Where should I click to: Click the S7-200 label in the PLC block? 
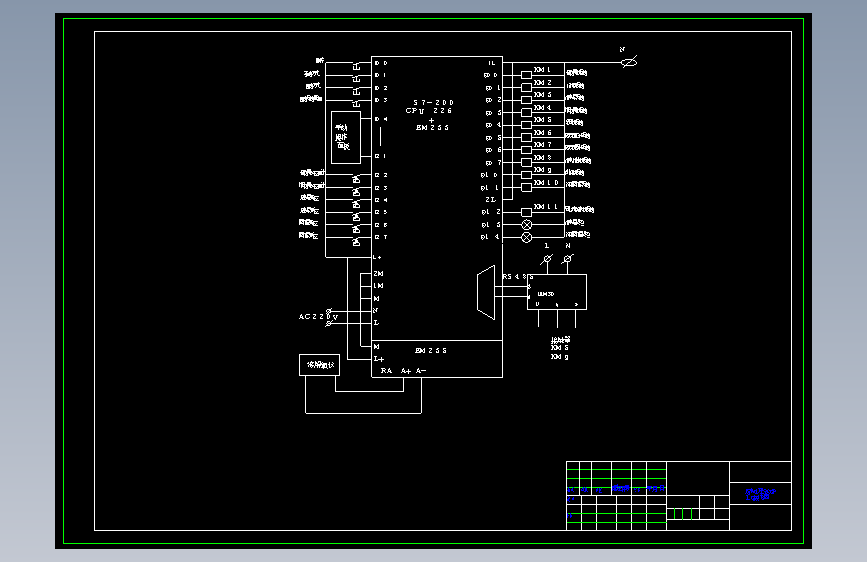[x=434, y=102]
